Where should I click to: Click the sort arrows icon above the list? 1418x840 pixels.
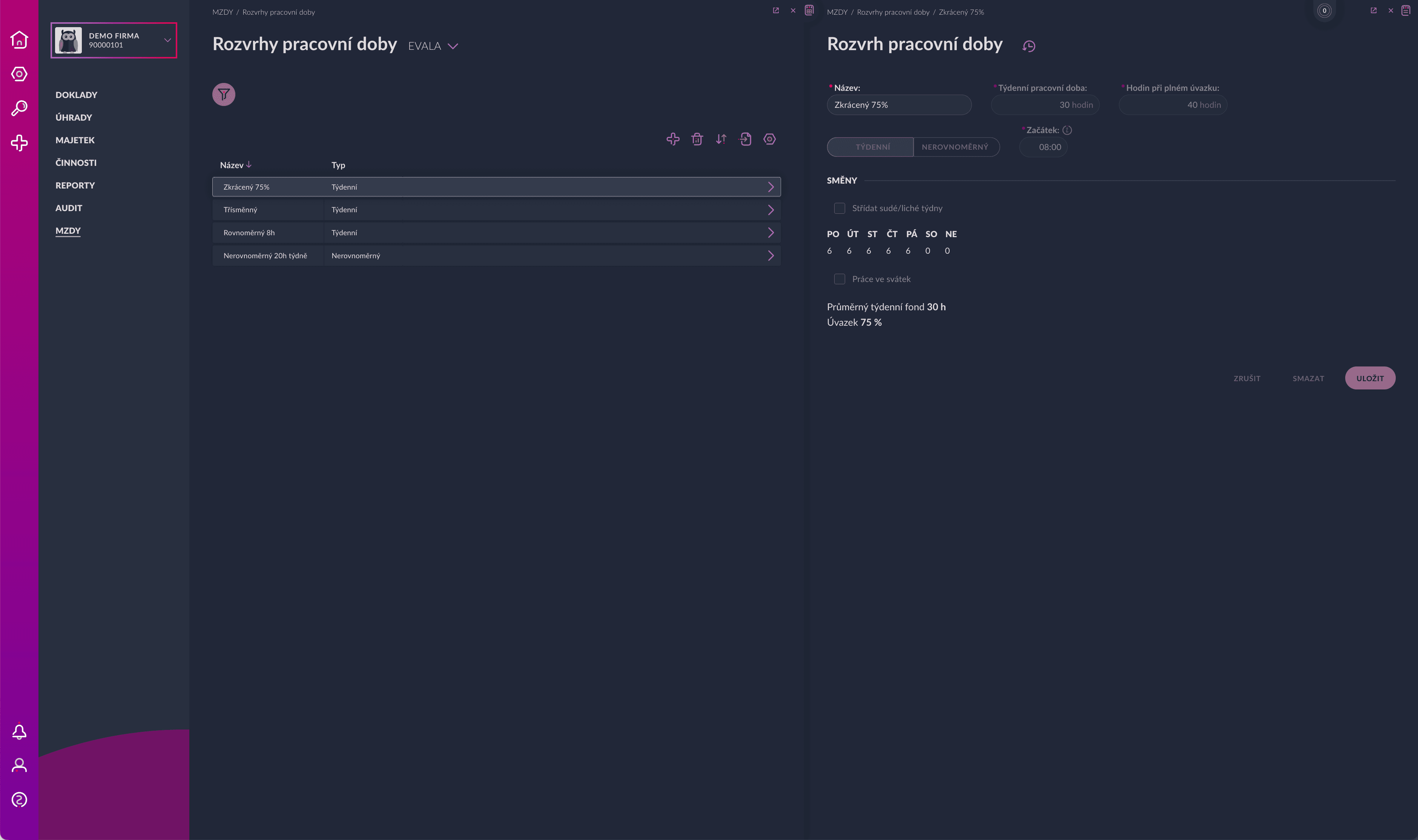[721, 139]
